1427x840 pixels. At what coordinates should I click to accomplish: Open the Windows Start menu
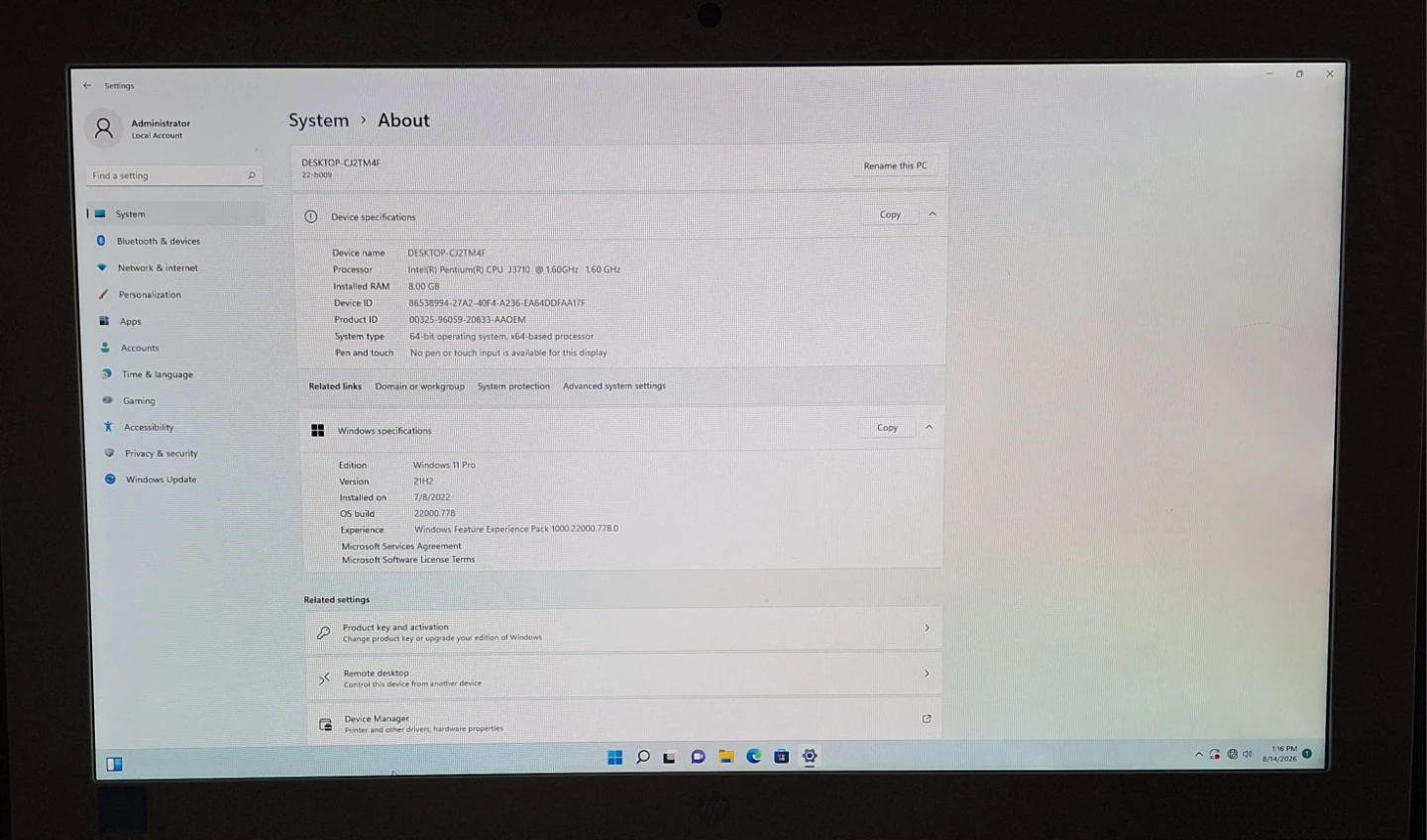click(614, 757)
